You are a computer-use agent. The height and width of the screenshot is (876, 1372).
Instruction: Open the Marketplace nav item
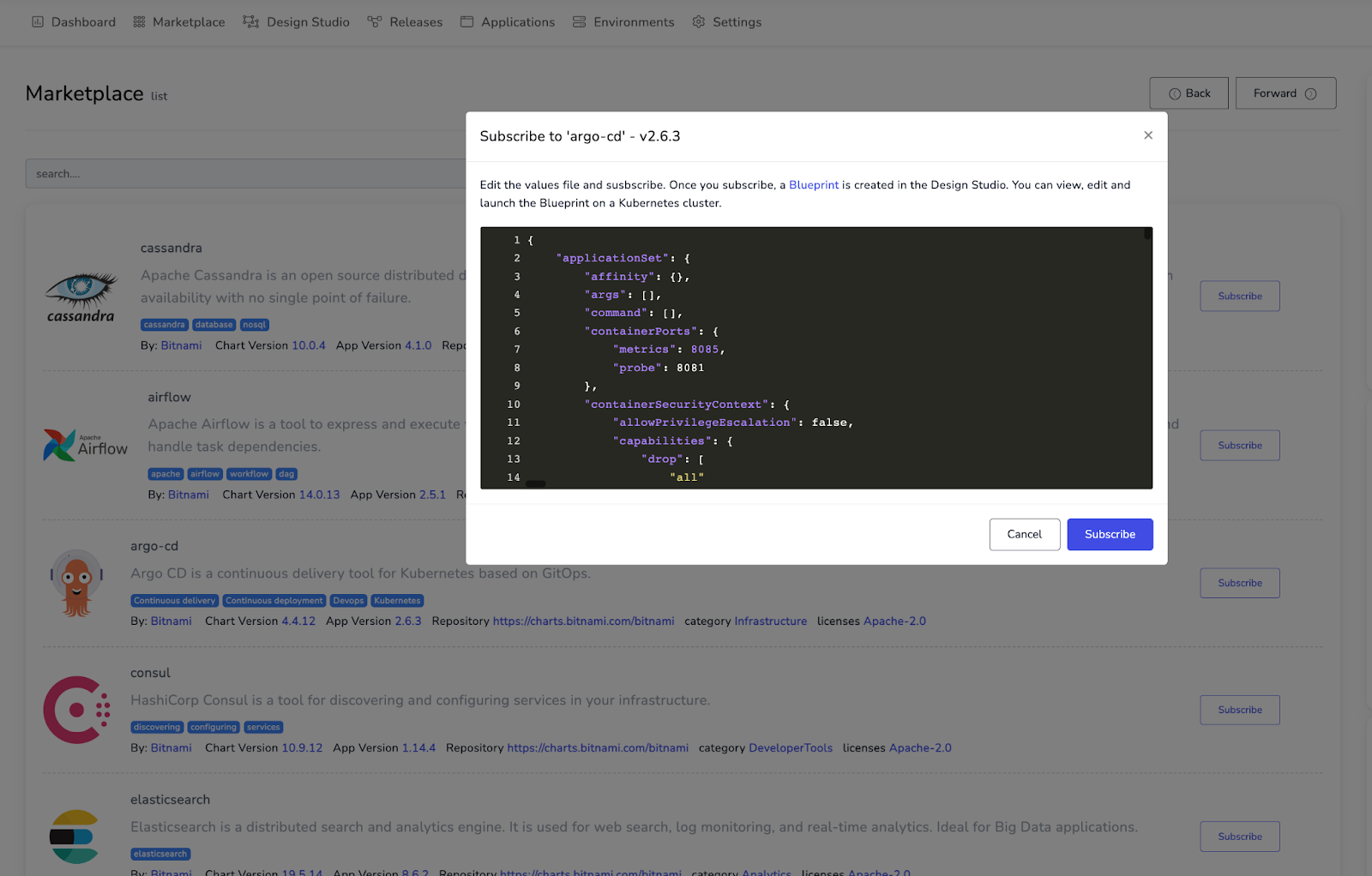click(x=179, y=21)
